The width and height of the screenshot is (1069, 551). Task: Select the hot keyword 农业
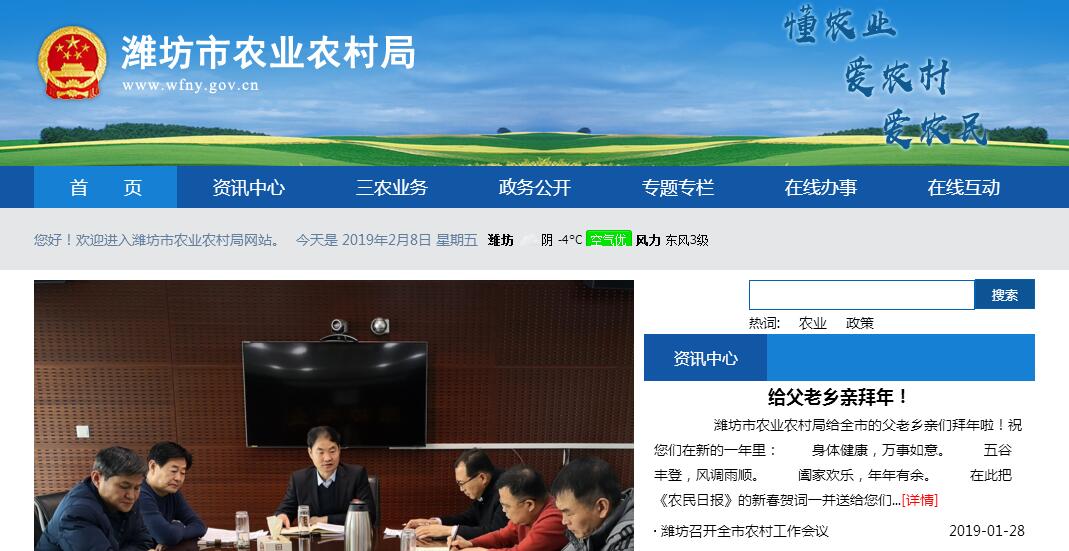pyautogui.click(x=812, y=323)
